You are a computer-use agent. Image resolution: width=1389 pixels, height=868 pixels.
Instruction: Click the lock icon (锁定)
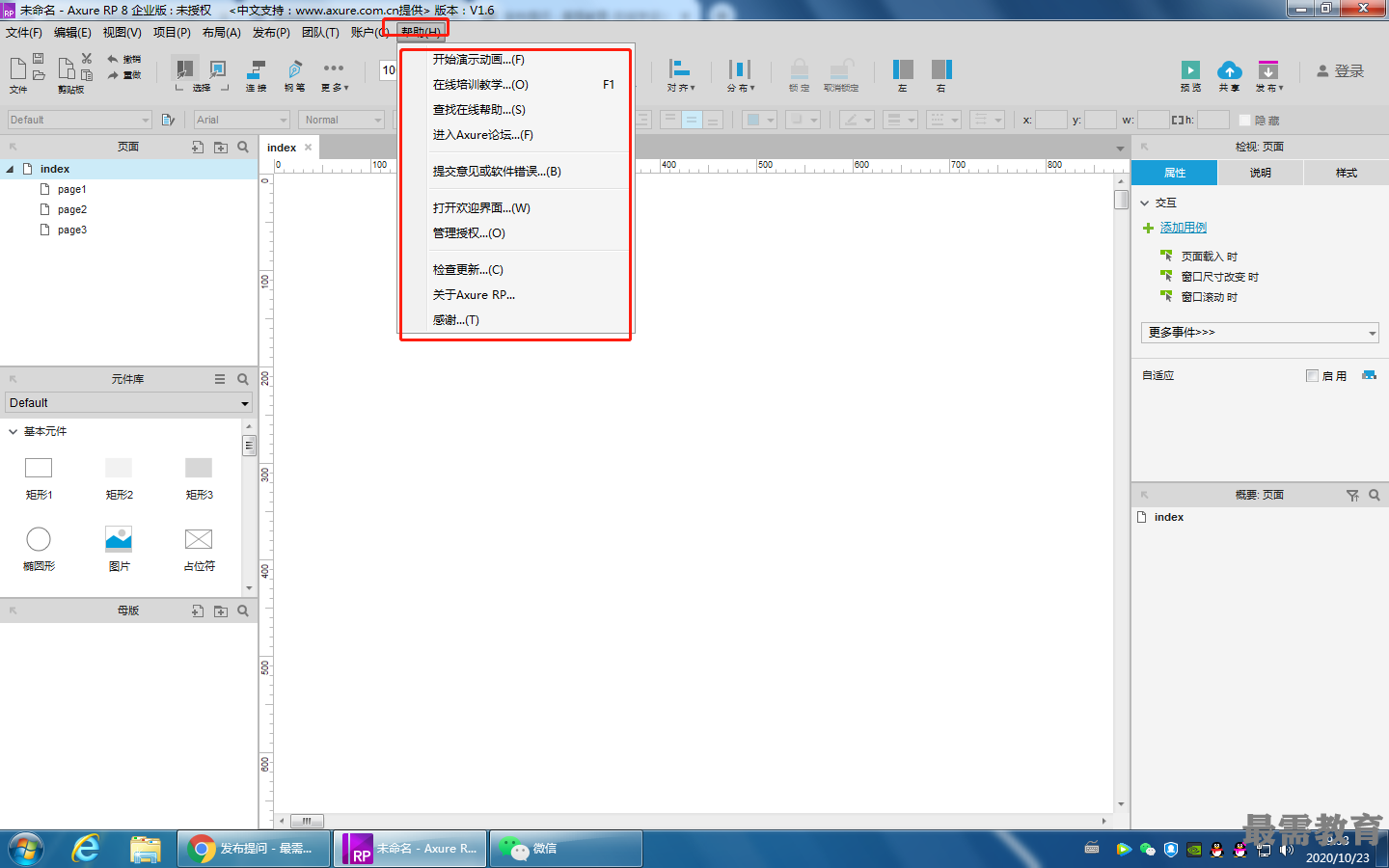click(799, 74)
